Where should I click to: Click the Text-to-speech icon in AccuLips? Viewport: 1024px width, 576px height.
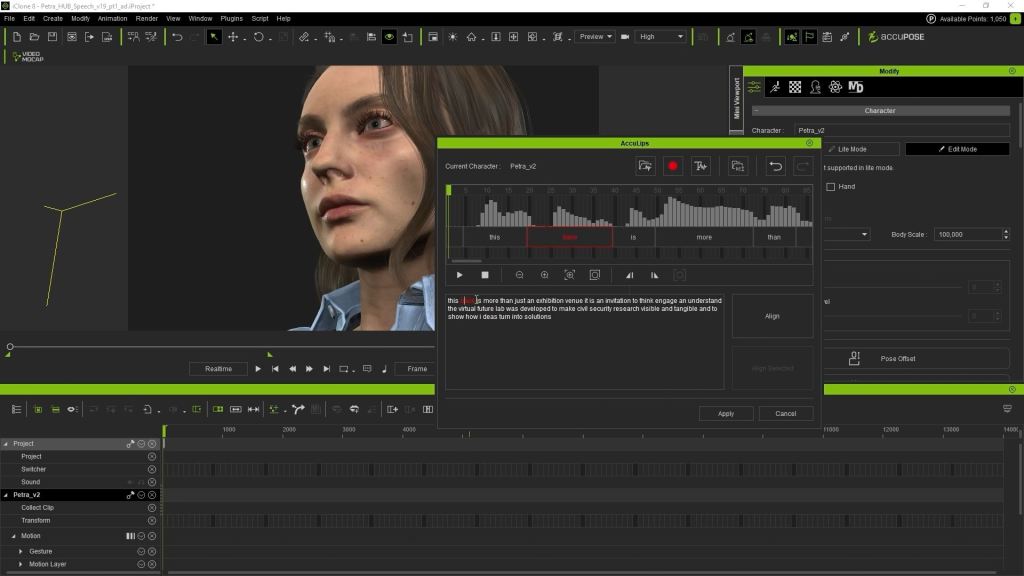[x=700, y=167]
